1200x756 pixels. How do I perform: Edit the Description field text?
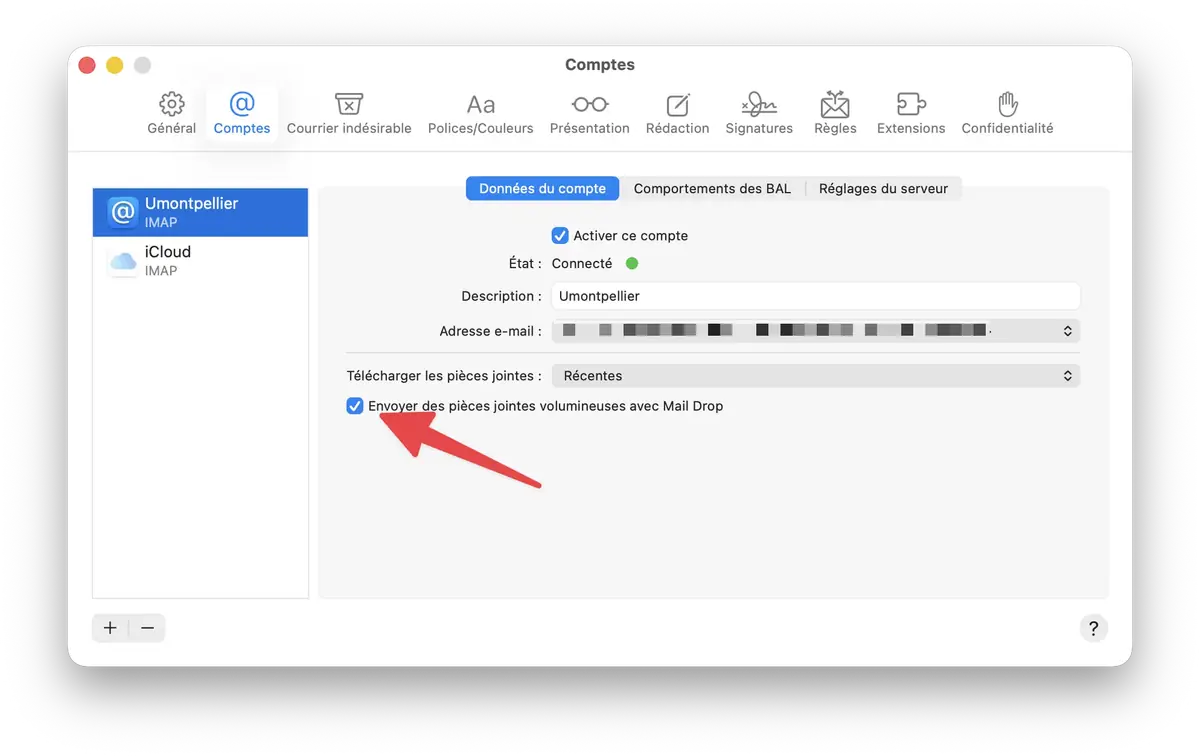click(x=815, y=296)
